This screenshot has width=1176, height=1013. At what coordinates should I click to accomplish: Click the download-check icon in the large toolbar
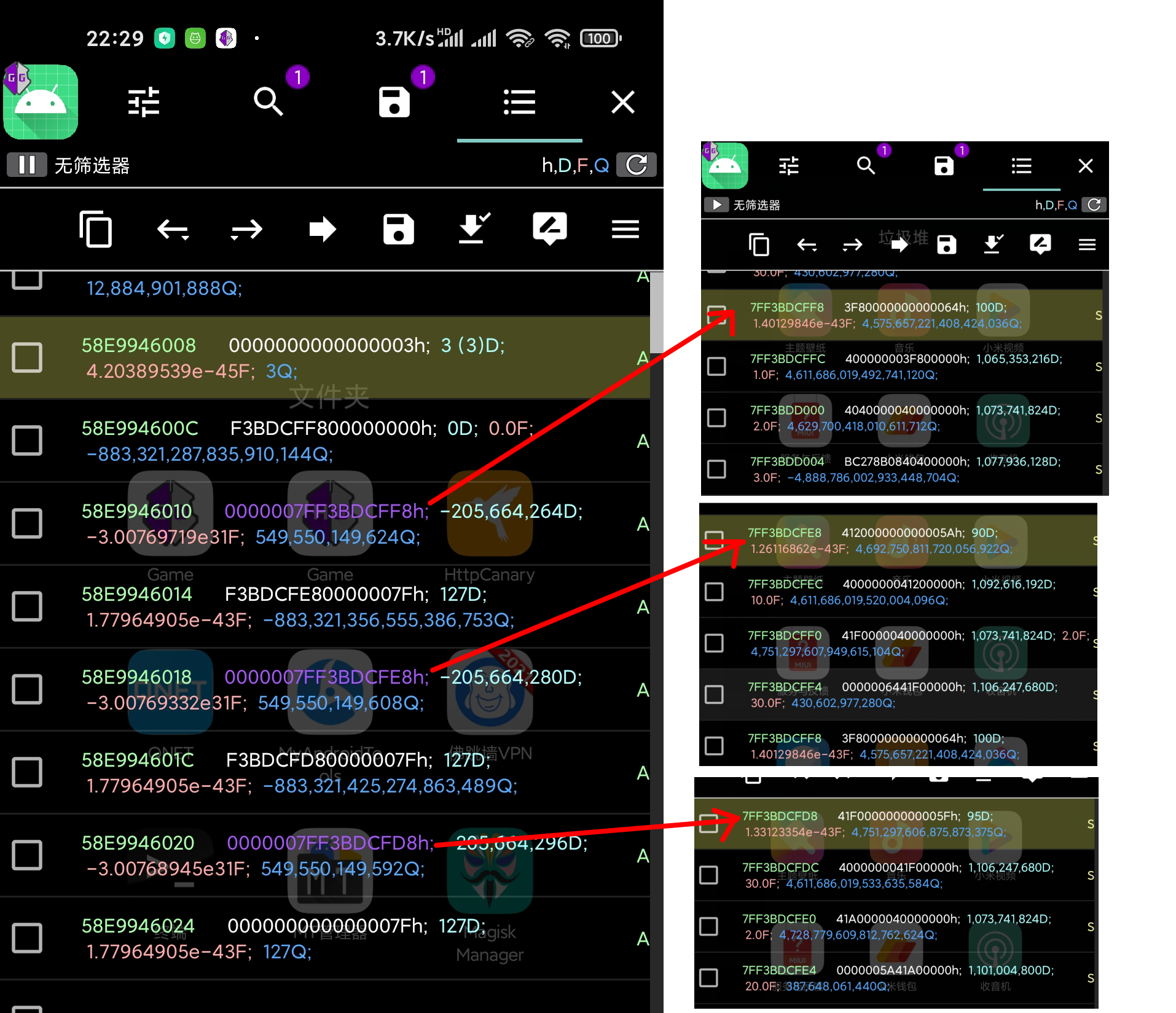tap(474, 229)
